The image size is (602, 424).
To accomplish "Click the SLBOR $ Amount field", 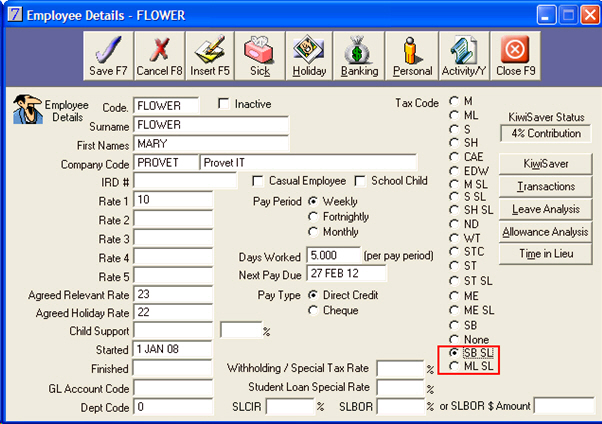I will tap(564, 406).
